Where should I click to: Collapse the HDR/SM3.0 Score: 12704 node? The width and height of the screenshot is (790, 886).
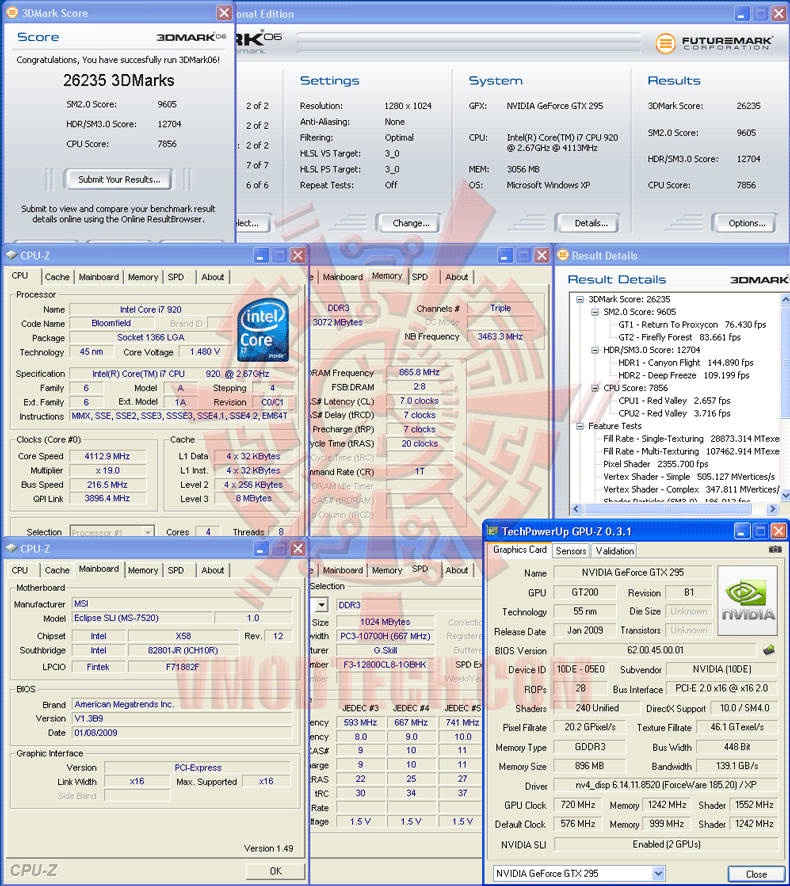coord(594,350)
